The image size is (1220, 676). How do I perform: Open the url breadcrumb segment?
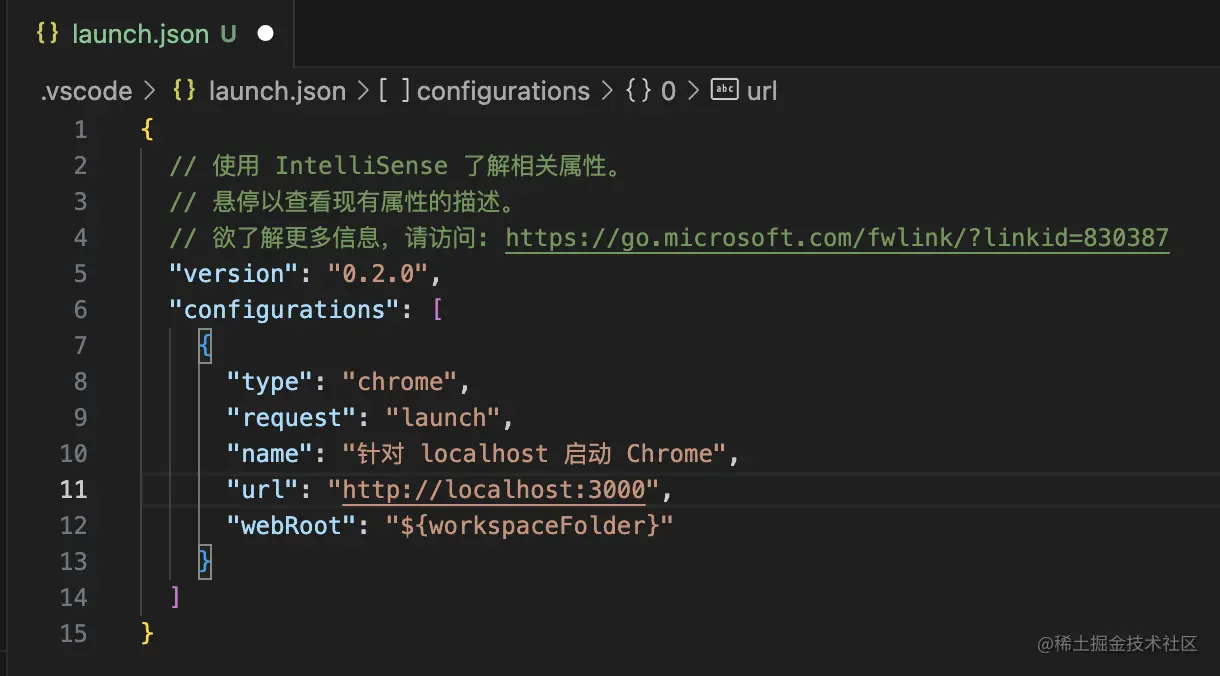(x=762, y=91)
